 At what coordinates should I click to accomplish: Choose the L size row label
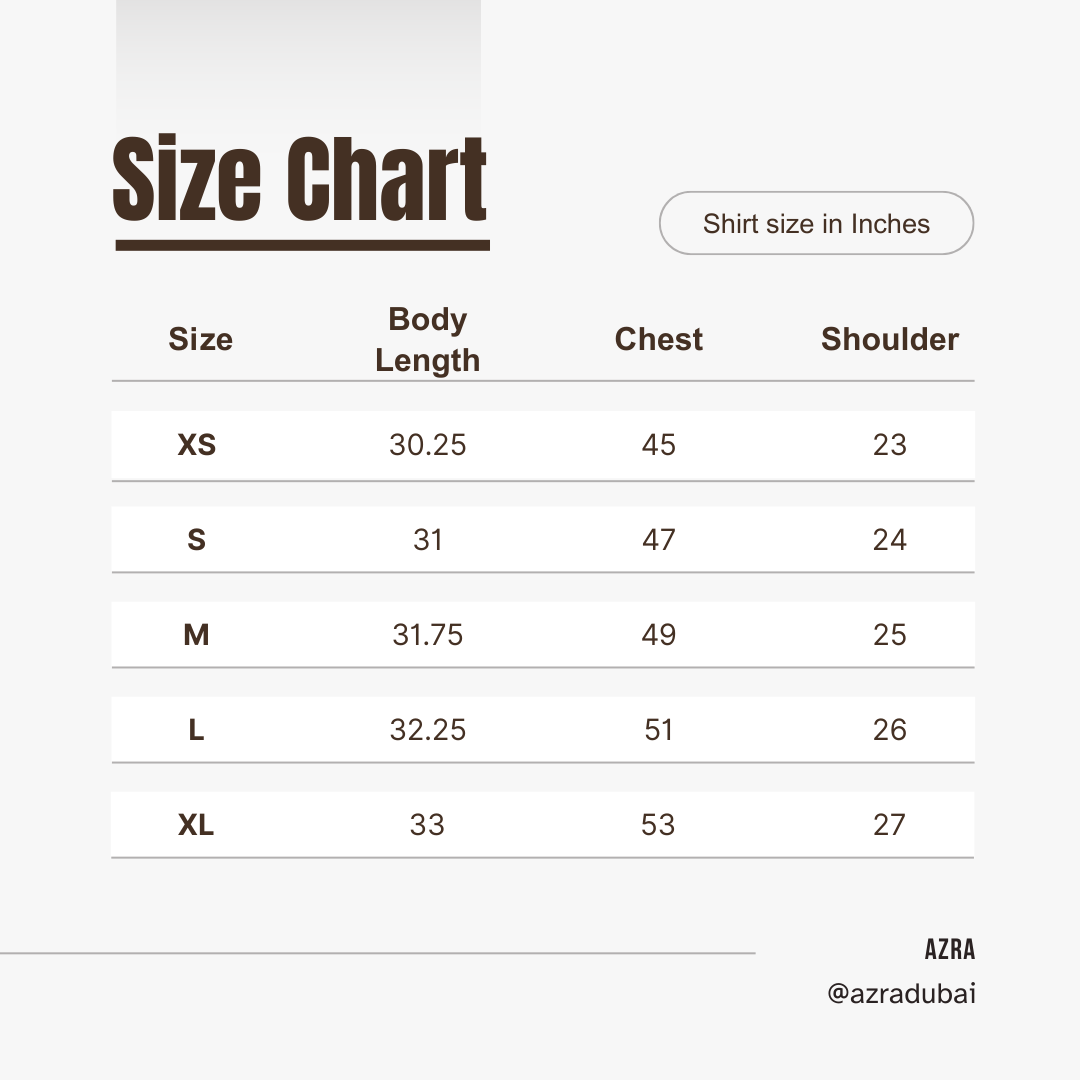pyautogui.click(x=197, y=730)
